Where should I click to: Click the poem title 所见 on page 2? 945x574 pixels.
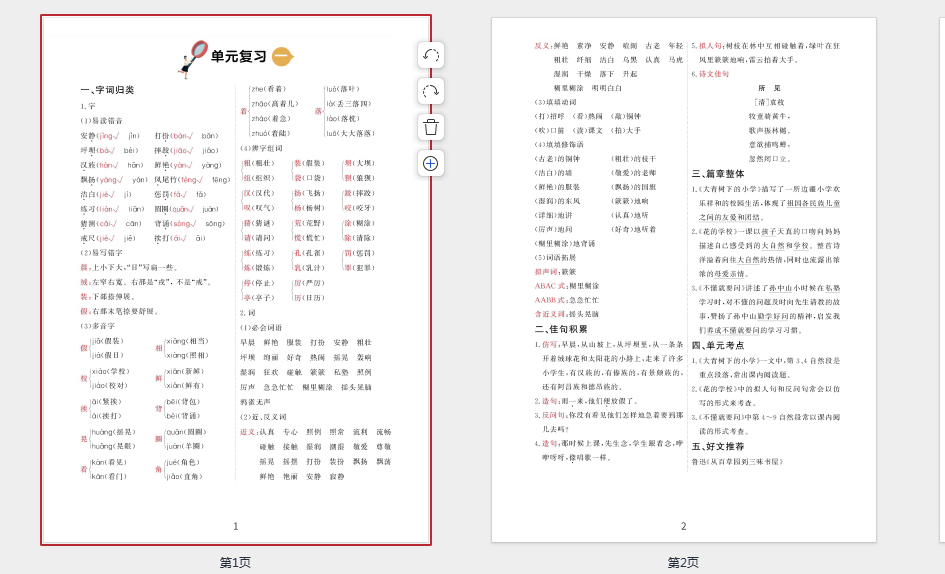tap(769, 88)
